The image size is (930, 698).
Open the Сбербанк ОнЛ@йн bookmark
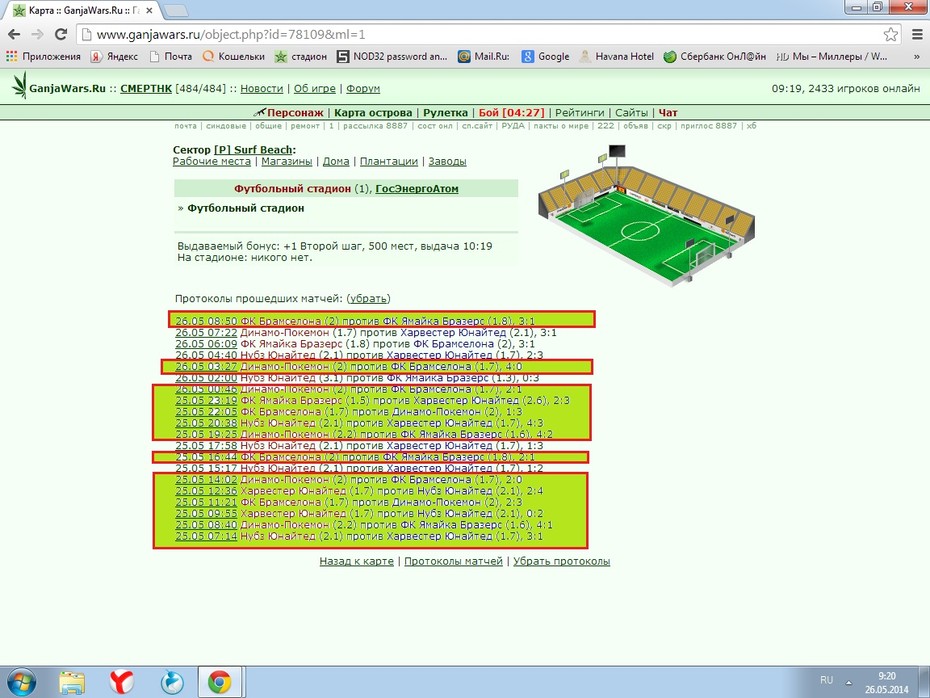pos(715,56)
